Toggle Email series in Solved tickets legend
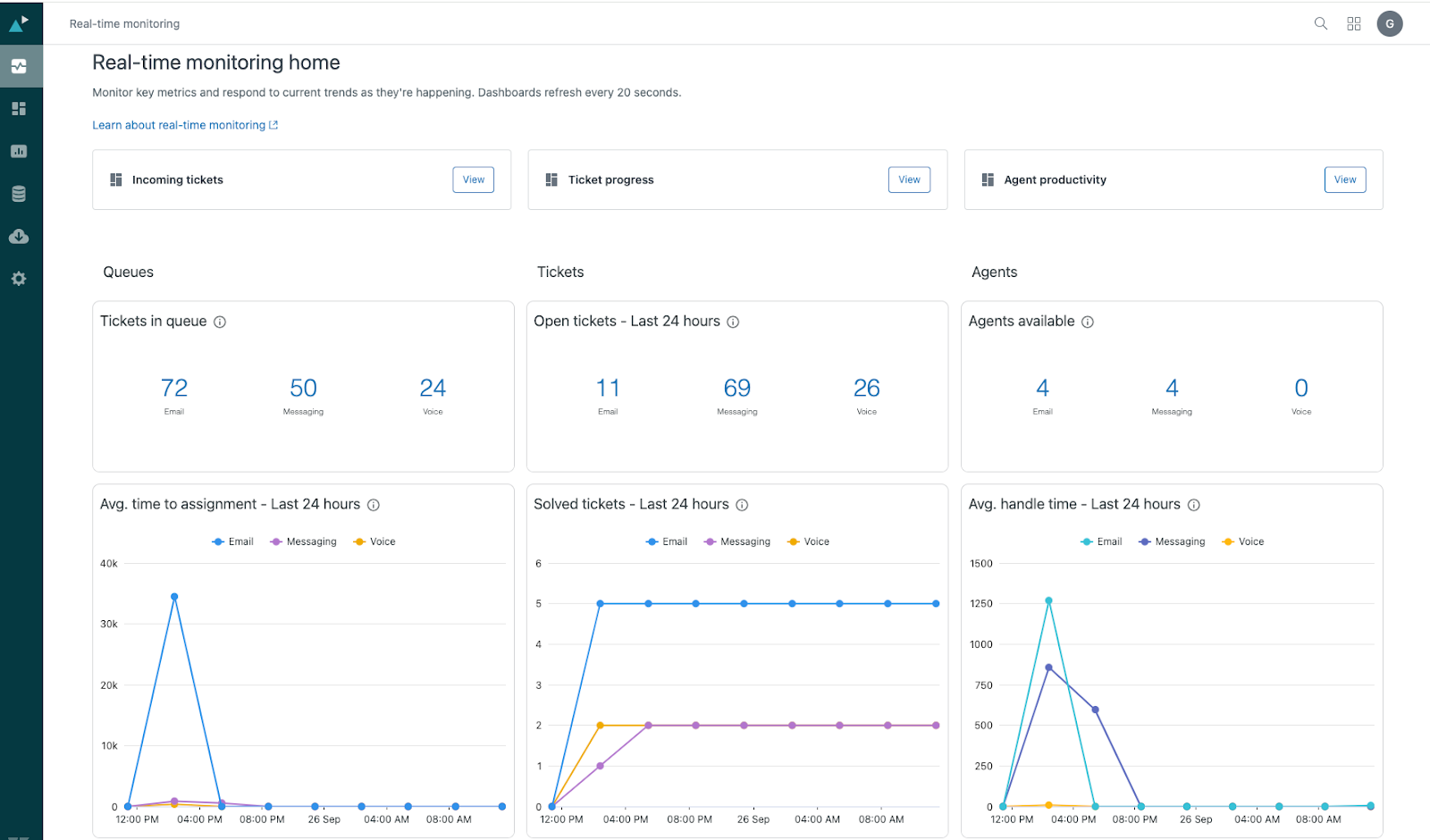Viewport: 1430px width, 840px height. (x=667, y=542)
